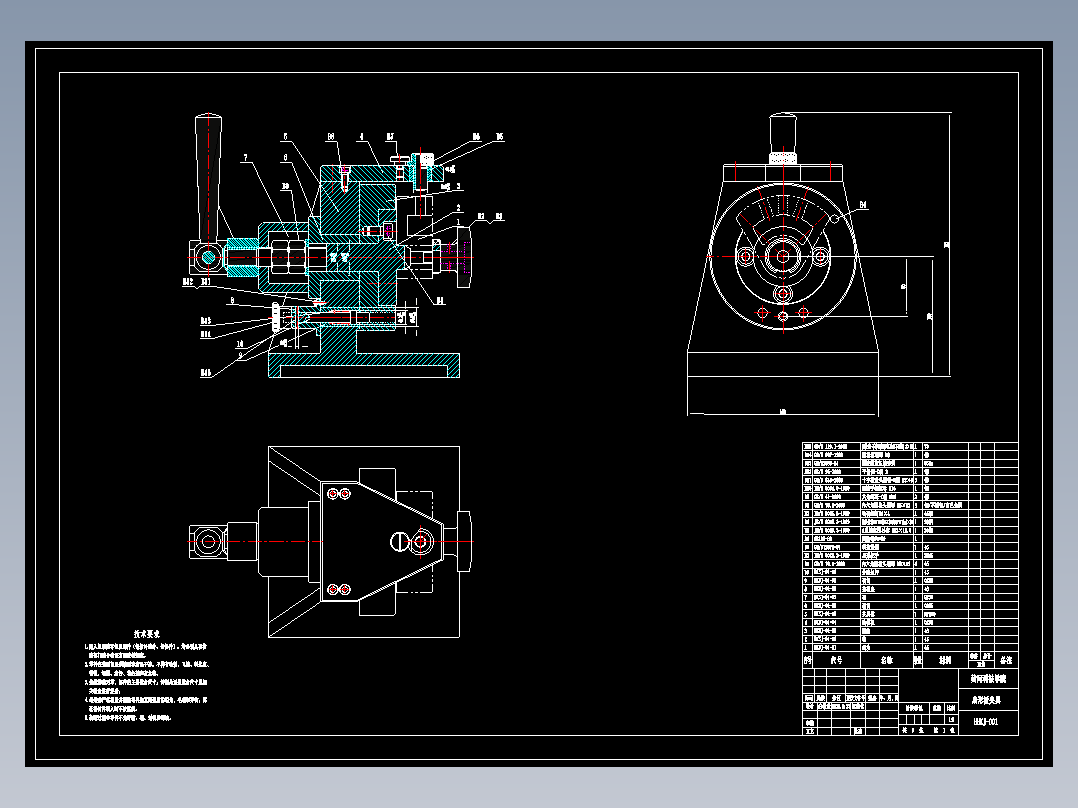The height and width of the screenshot is (808, 1078).
Task: Click the lower pair of red screws in bottom view
Action: tap(339, 589)
